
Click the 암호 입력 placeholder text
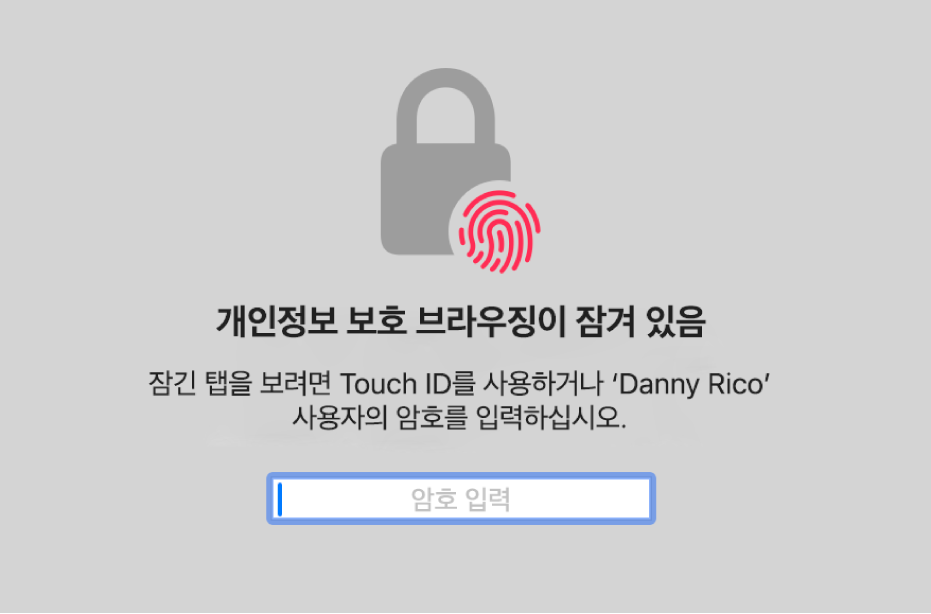coord(461,499)
